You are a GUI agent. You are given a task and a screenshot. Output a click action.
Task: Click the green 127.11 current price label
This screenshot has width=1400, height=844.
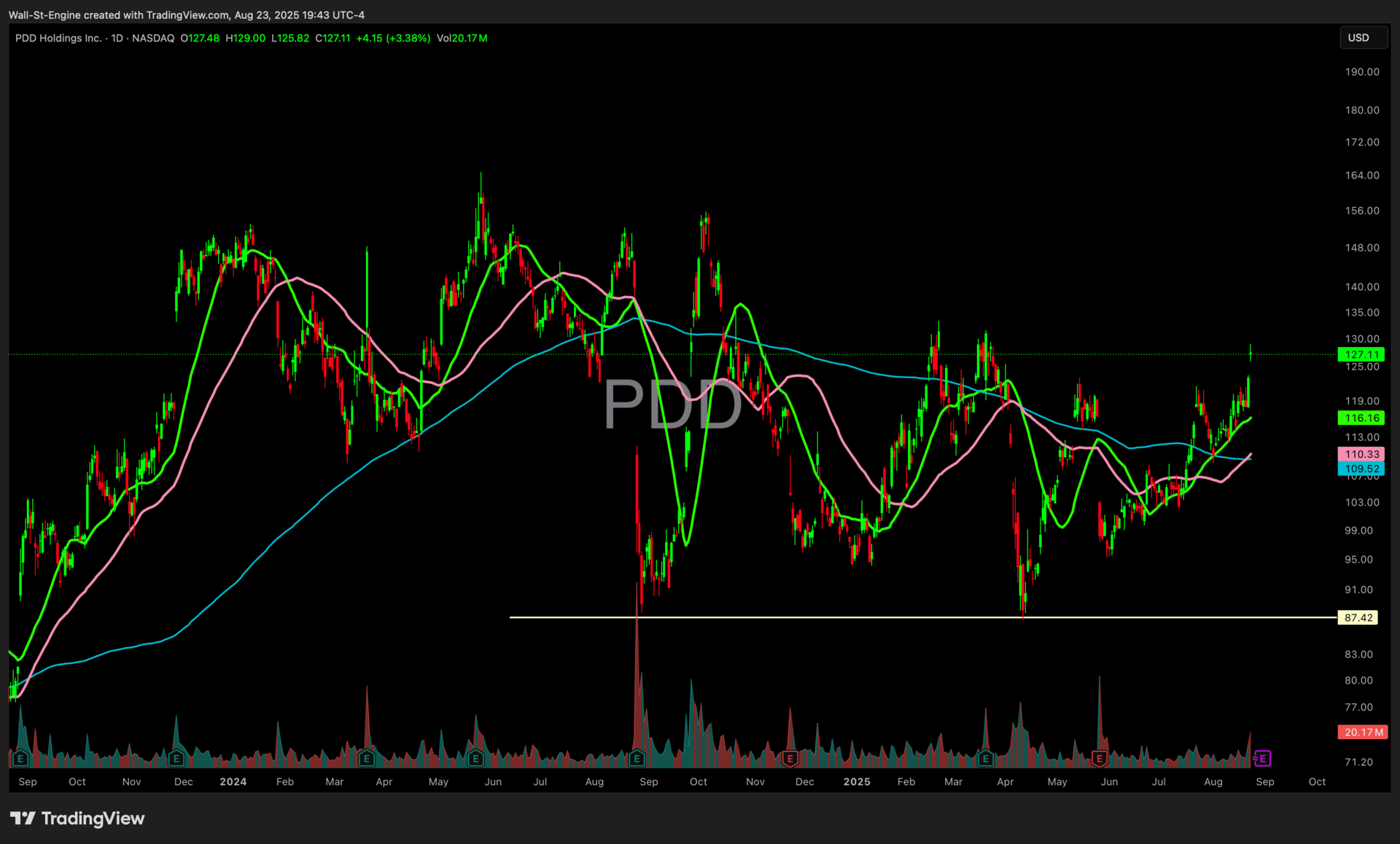click(x=1361, y=355)
